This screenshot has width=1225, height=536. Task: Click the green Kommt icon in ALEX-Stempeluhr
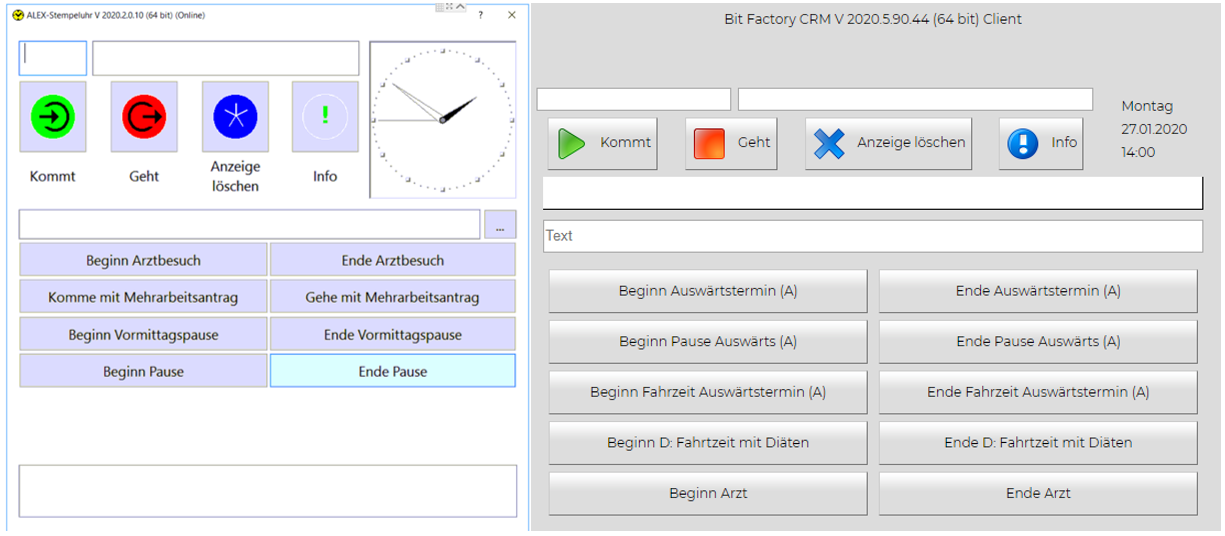(53, 117)
